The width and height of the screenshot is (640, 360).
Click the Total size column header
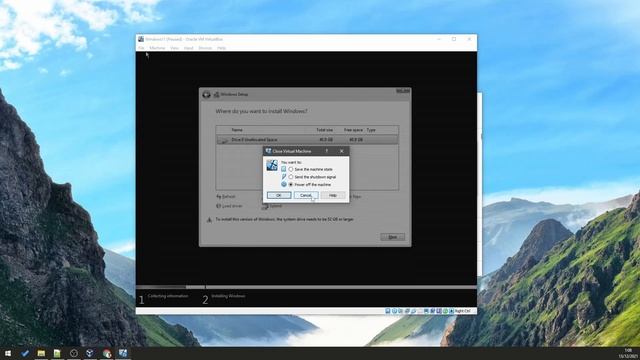324,130
